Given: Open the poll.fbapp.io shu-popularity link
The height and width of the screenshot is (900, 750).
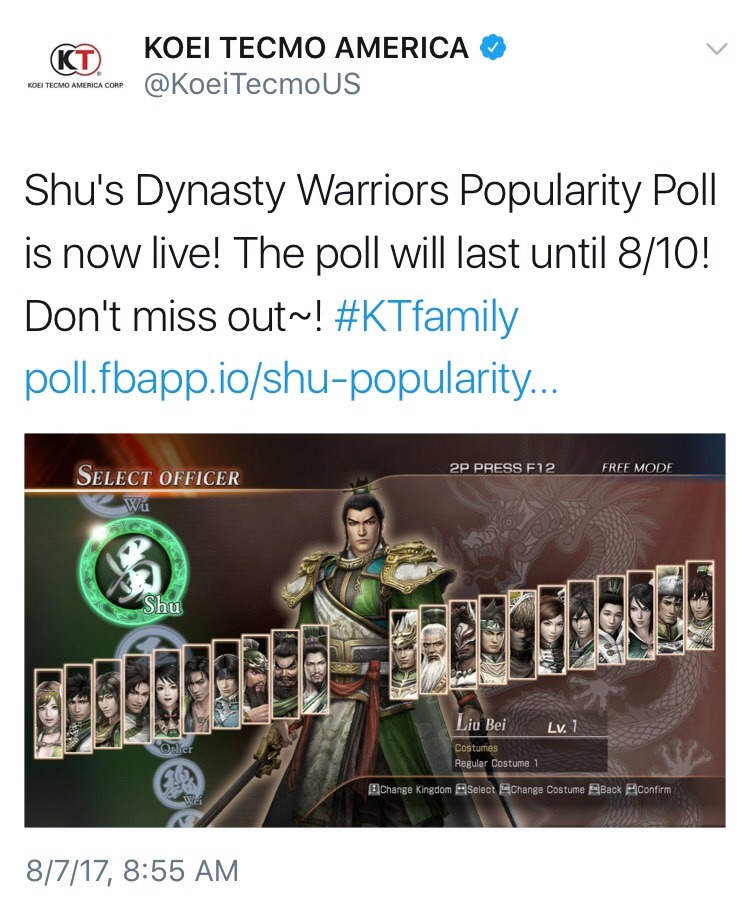Looking at the screenshot, I should 291,379.
